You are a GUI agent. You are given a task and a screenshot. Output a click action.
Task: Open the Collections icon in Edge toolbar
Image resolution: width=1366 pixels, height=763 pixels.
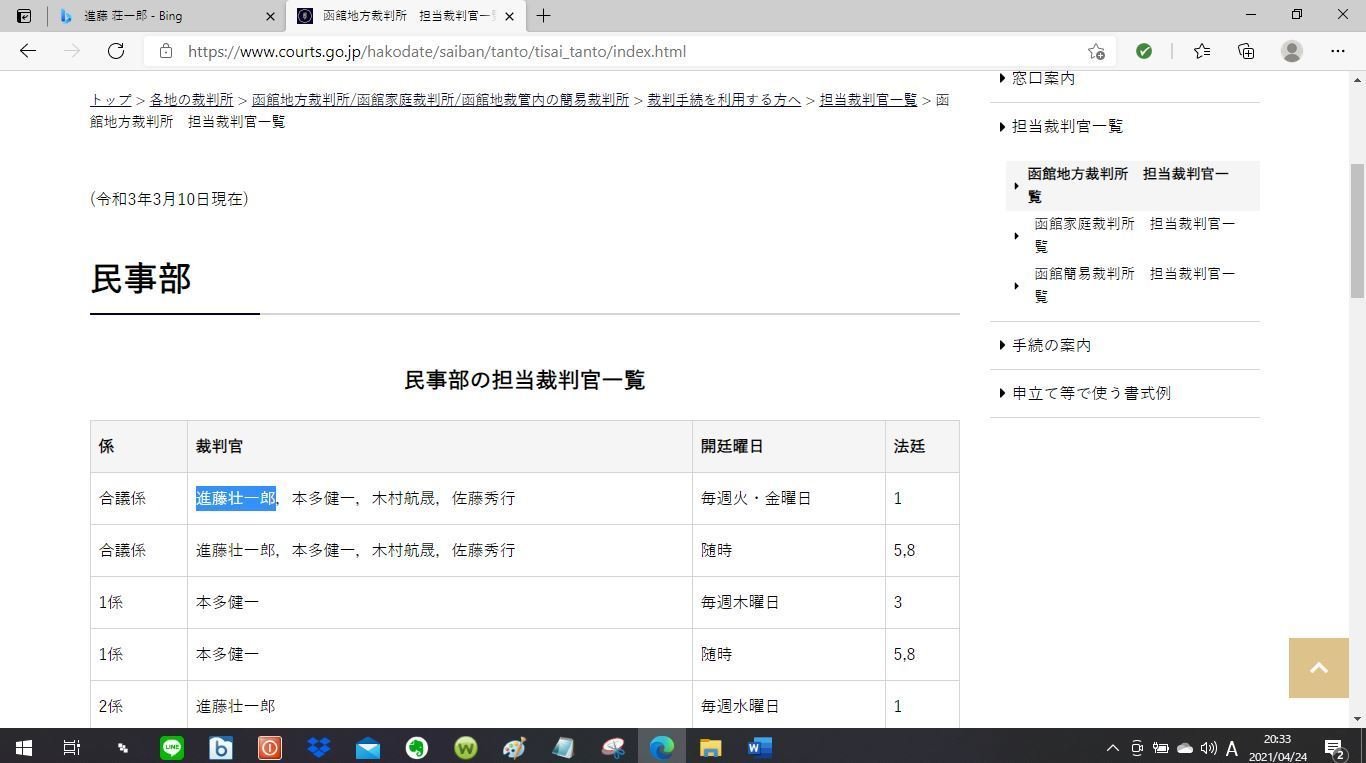point(1246,51)
